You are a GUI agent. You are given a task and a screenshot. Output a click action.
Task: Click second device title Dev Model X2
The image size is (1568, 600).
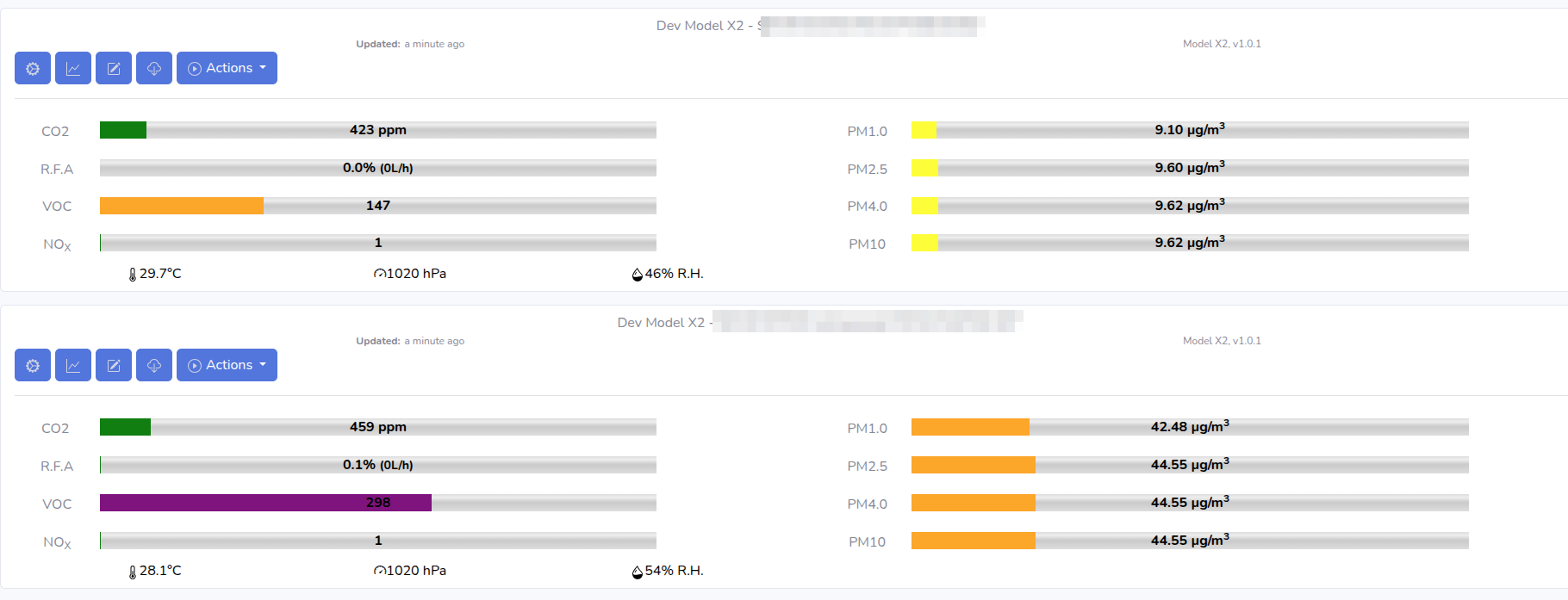[661, 323]
